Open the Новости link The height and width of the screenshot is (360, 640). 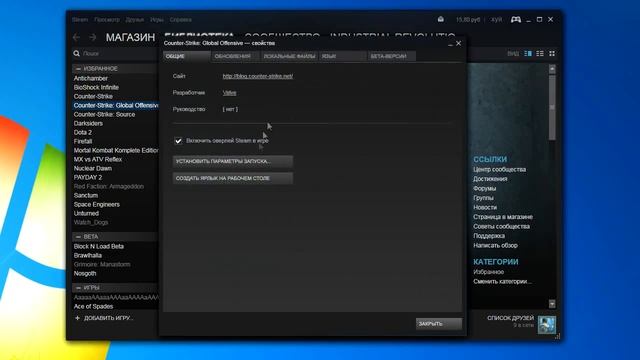(x=485, y=207)
